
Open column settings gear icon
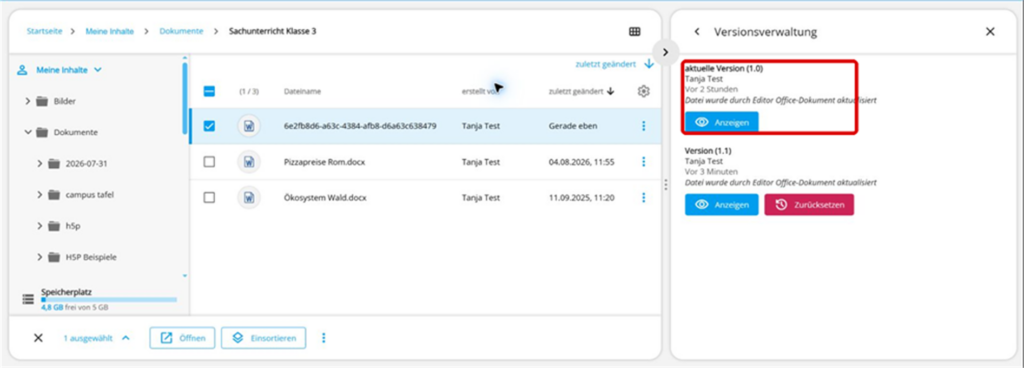643,91
